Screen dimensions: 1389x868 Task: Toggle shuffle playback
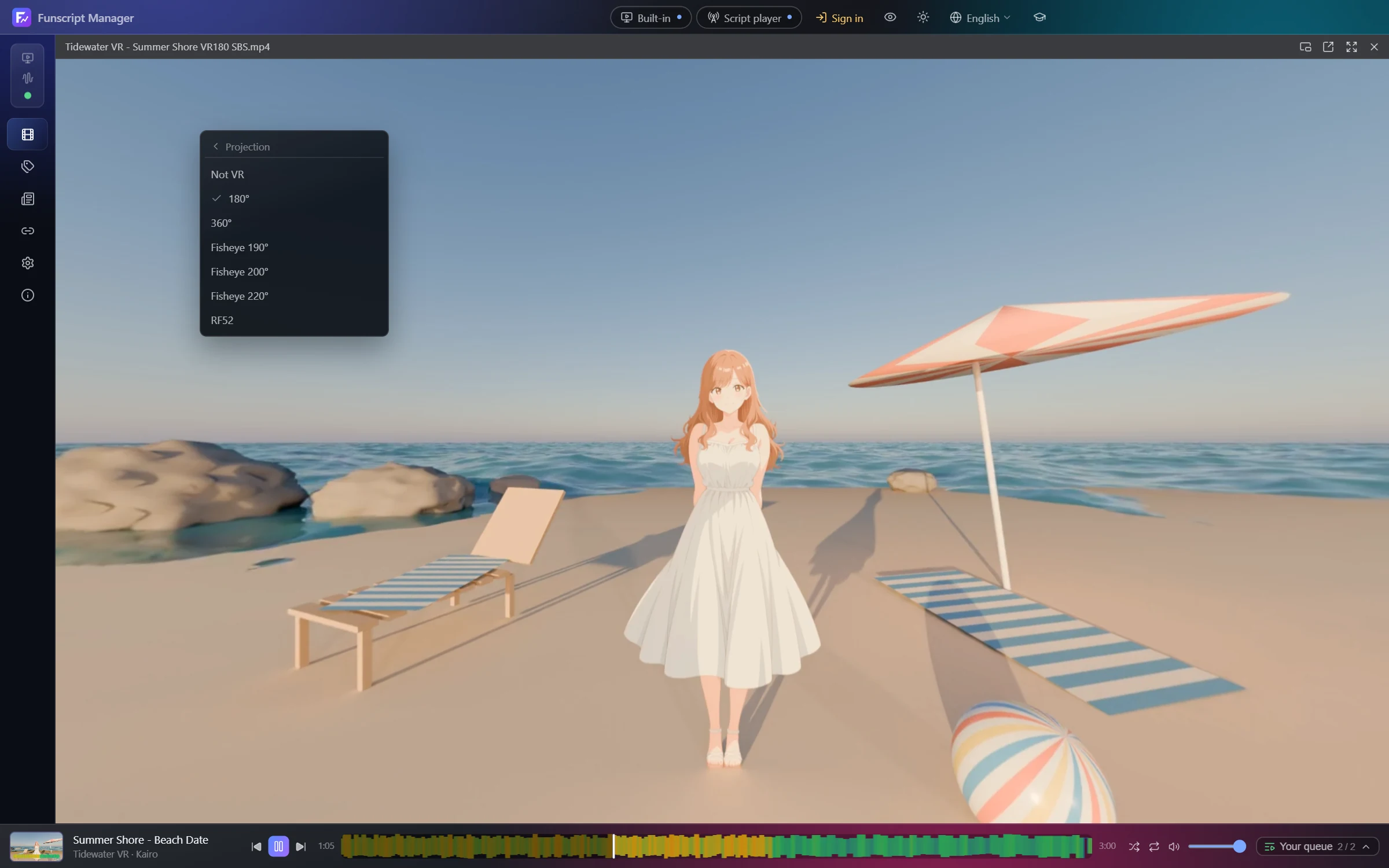point(1134,847)
